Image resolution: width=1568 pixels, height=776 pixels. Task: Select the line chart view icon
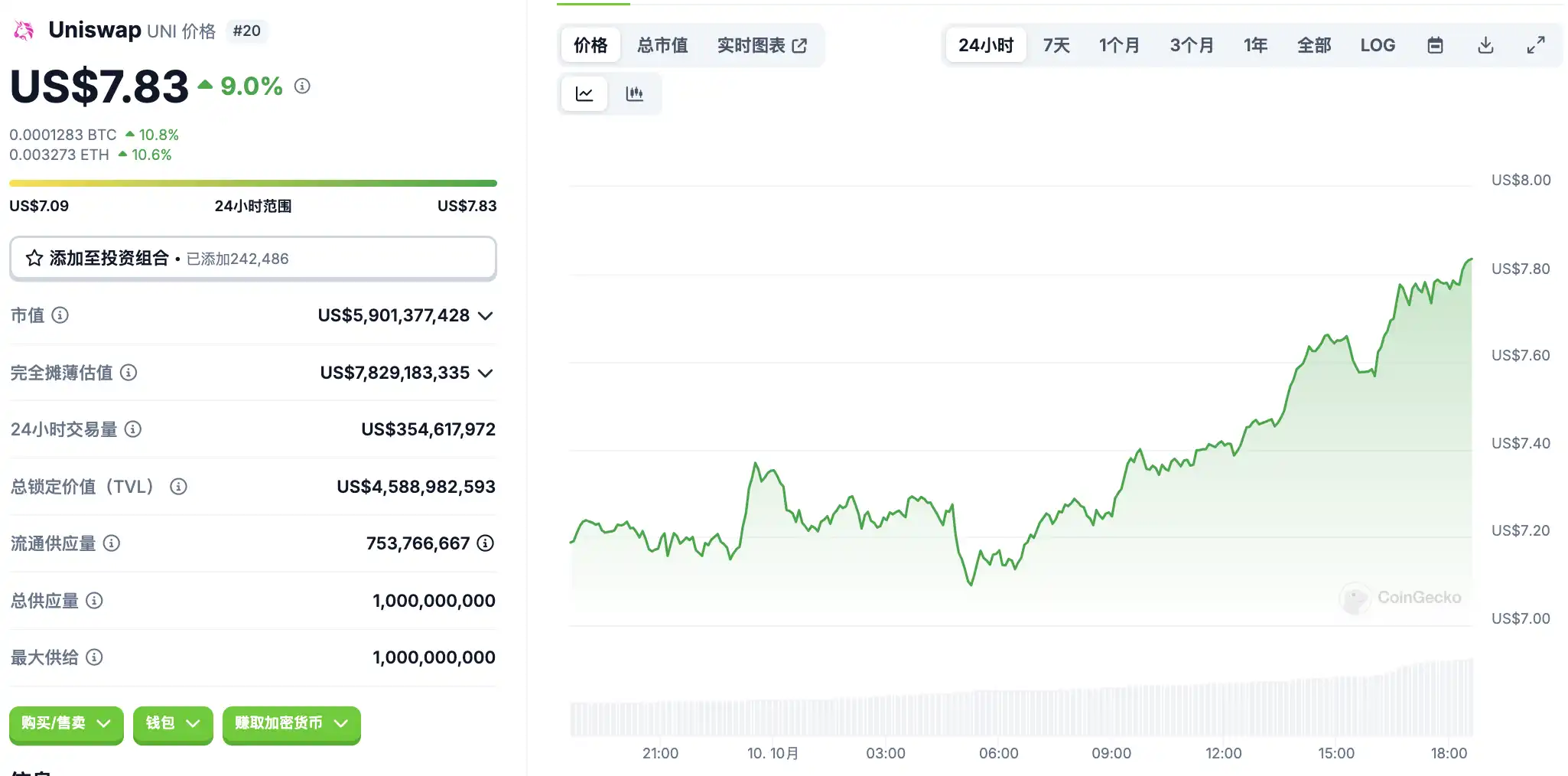click(584, 94)
